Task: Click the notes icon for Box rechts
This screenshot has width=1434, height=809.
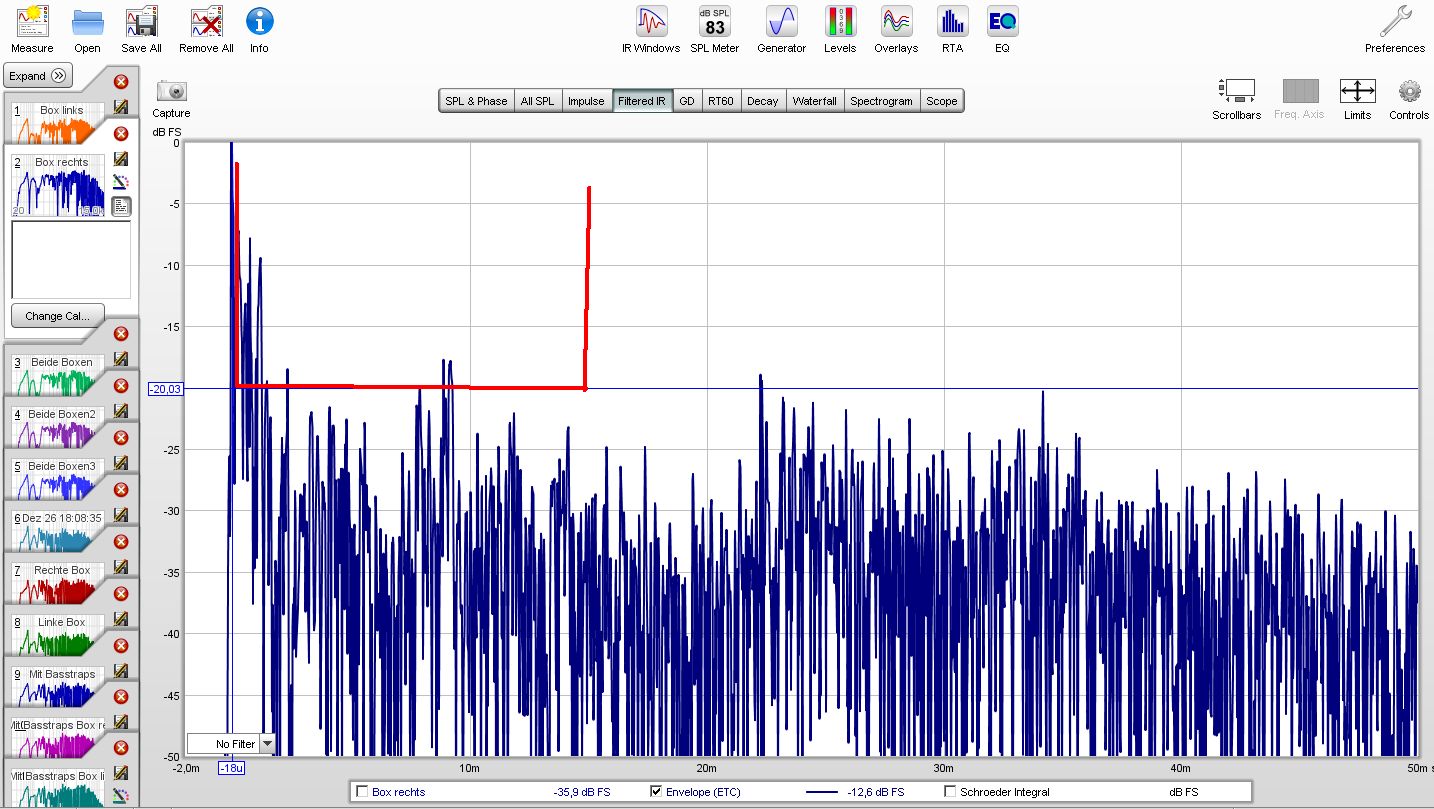Action: point(121,206)
